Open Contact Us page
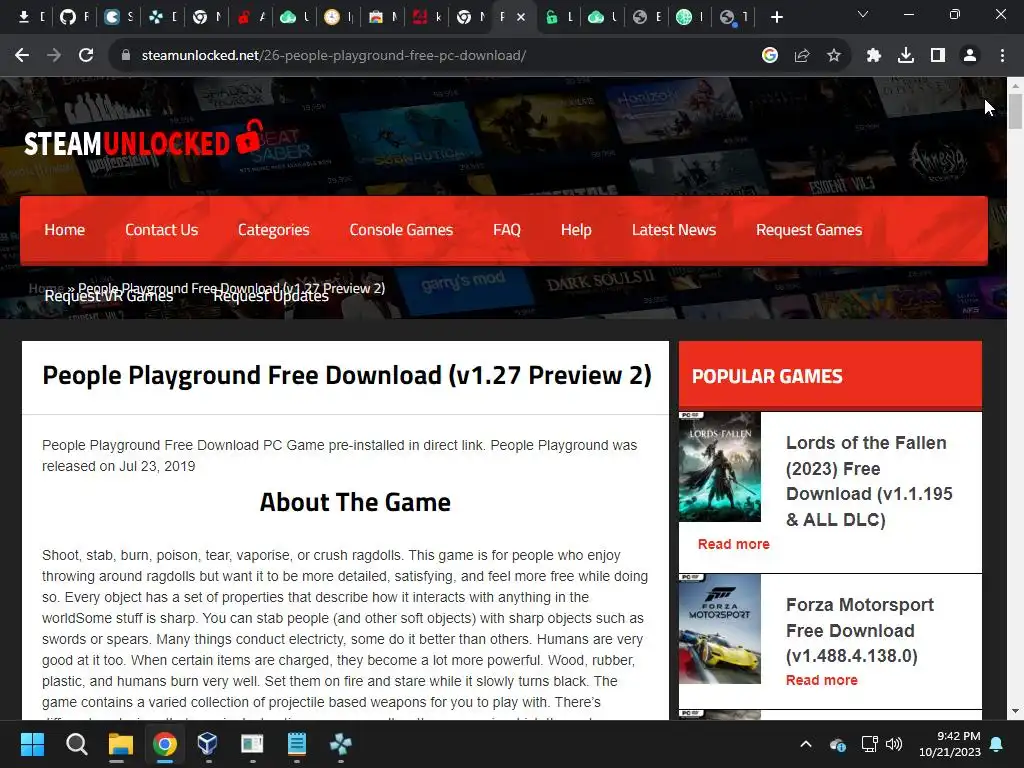 (x=161, y=230)
